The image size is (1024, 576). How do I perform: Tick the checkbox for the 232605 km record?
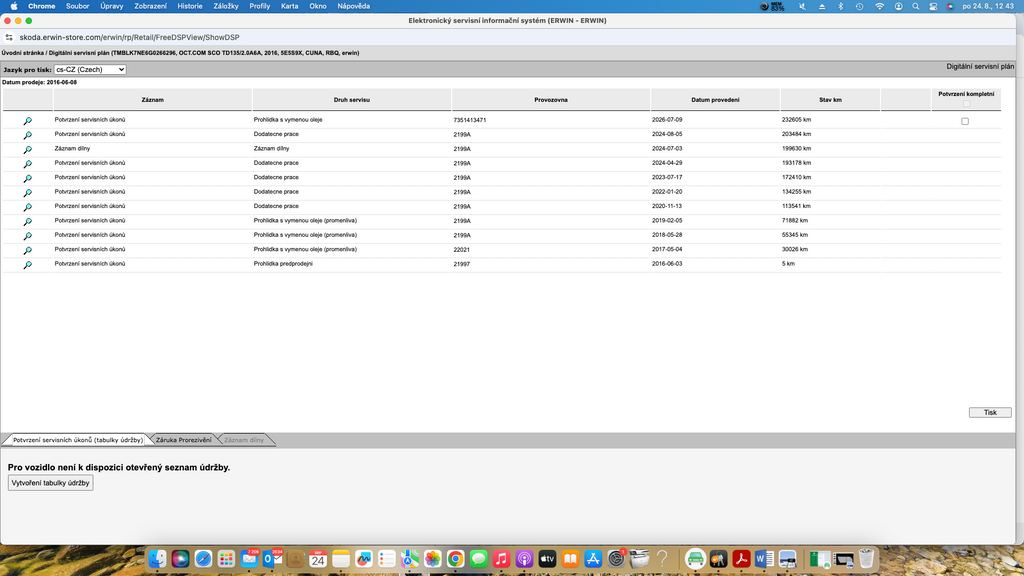(x=965, y=121)
